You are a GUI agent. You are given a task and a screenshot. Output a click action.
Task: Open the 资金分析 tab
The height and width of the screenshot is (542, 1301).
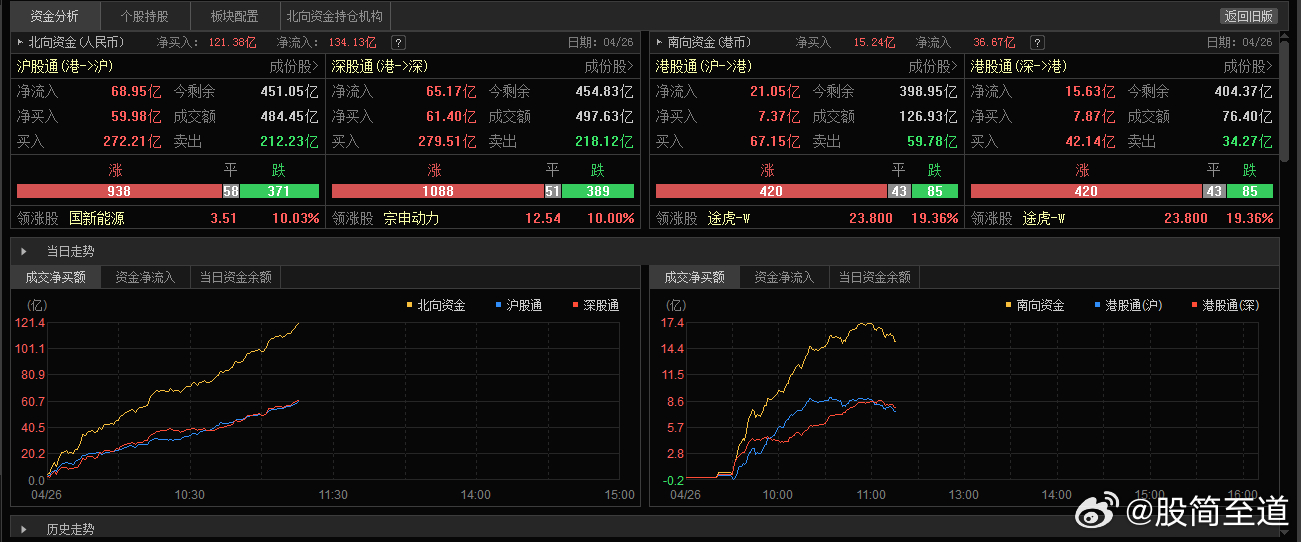pyautogui.click(x=55, y=16)
